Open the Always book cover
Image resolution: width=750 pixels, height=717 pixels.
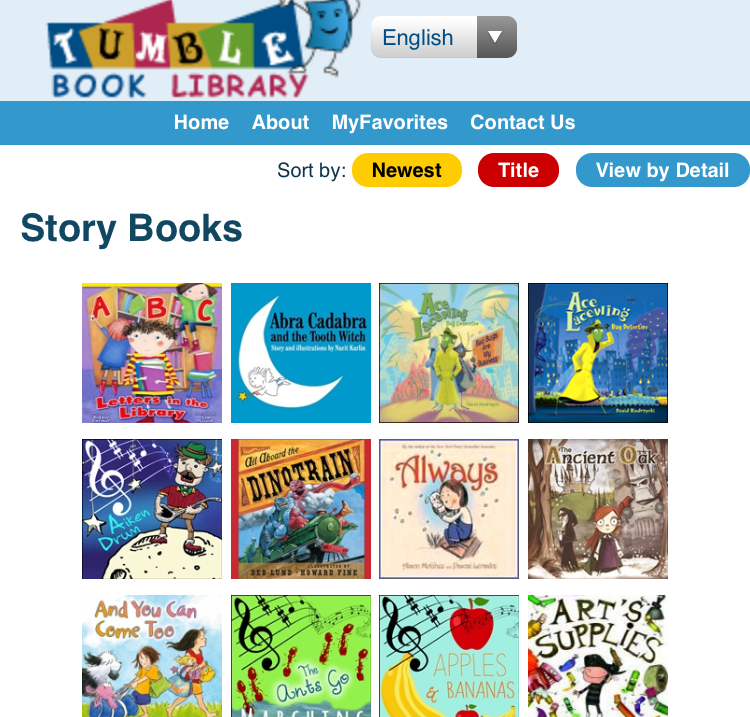449,509
